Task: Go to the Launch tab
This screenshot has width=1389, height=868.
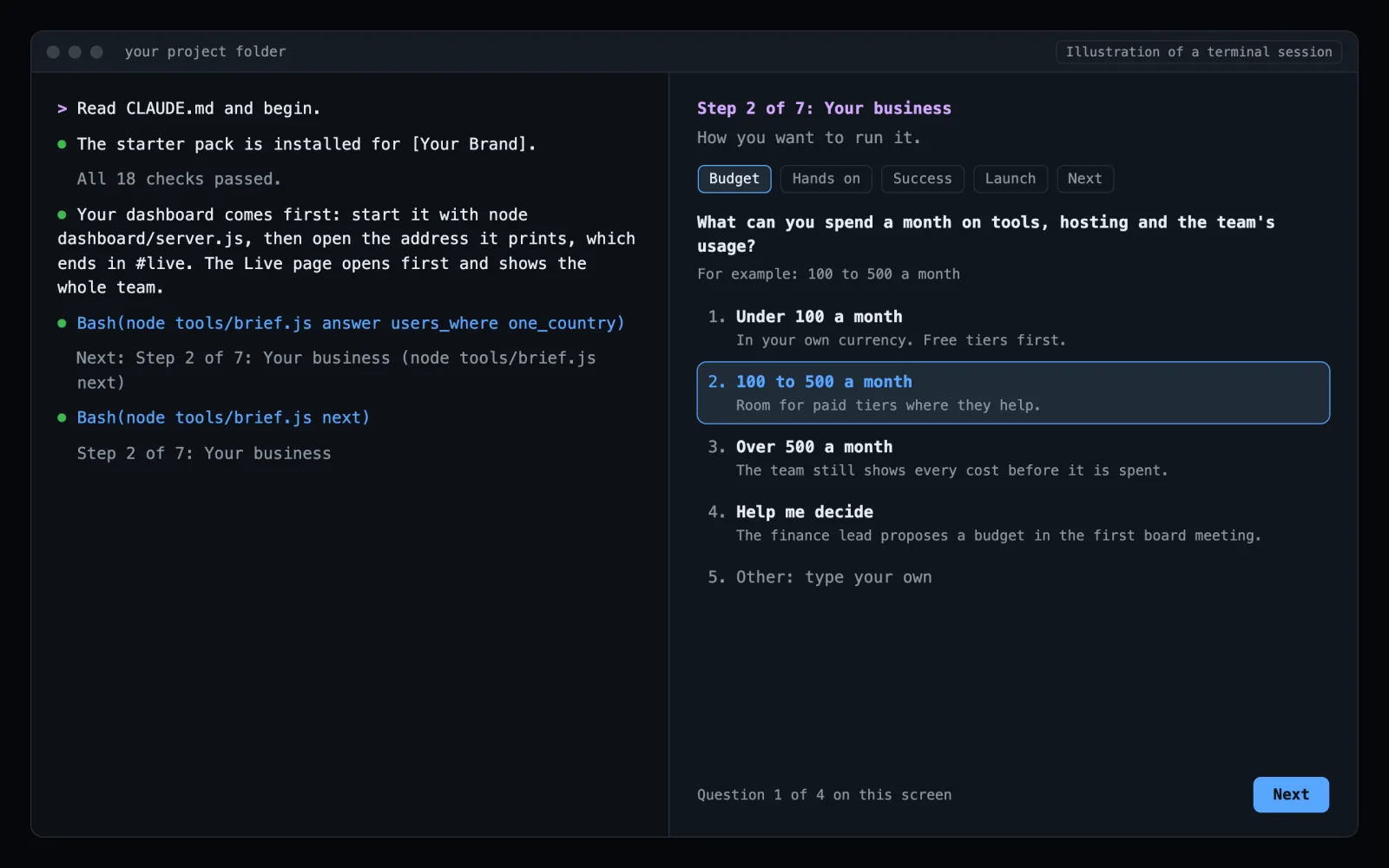Action: tap(1010, 179)
